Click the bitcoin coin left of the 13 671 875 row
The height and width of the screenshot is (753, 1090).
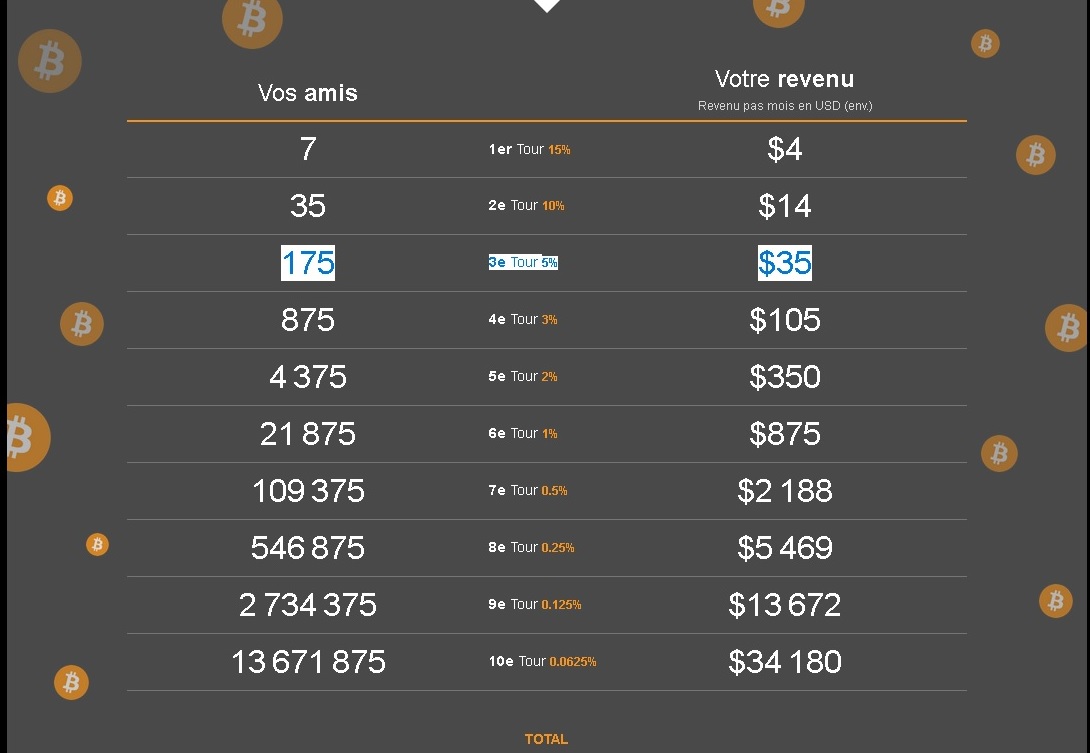coord(72,682)
